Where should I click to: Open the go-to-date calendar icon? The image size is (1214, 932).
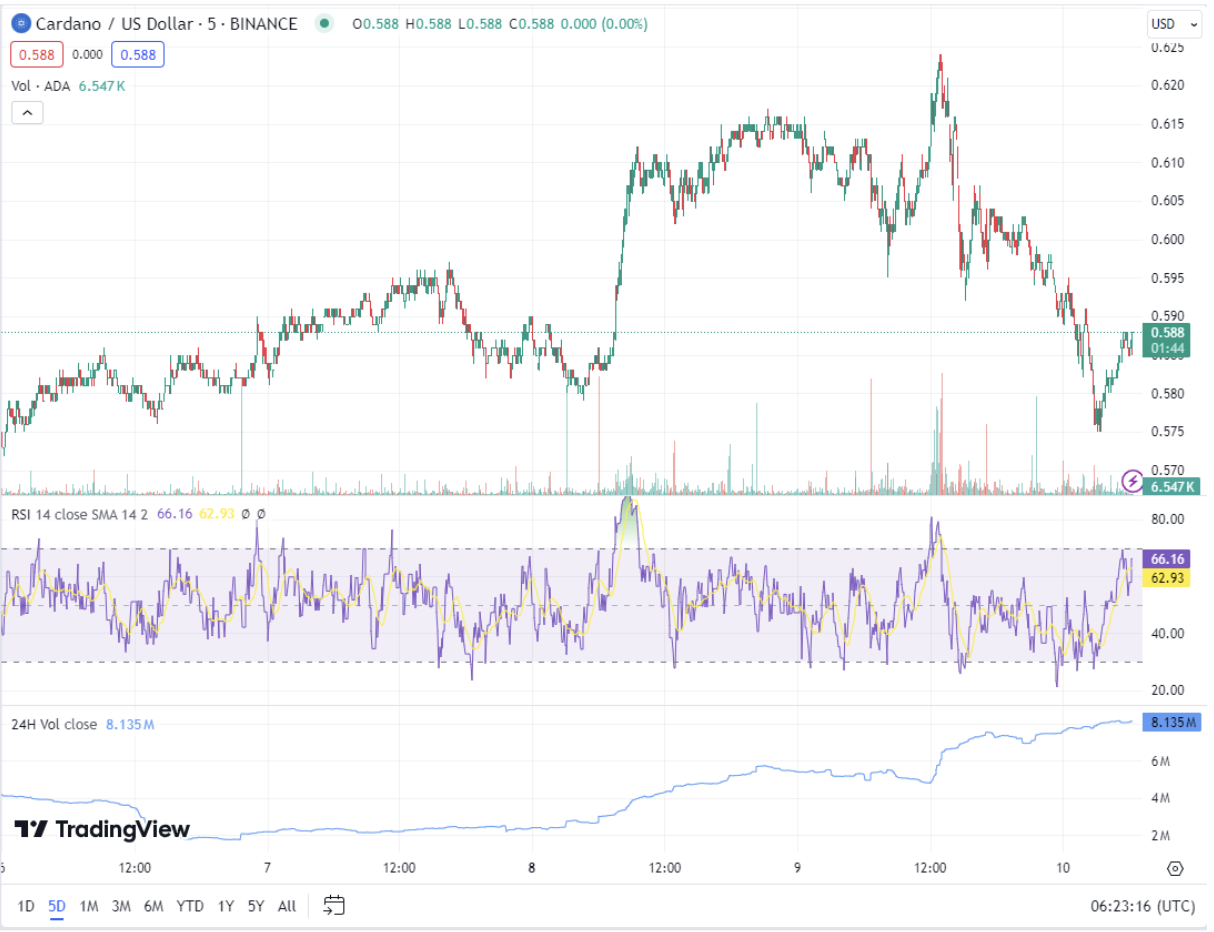click(334, 906)
